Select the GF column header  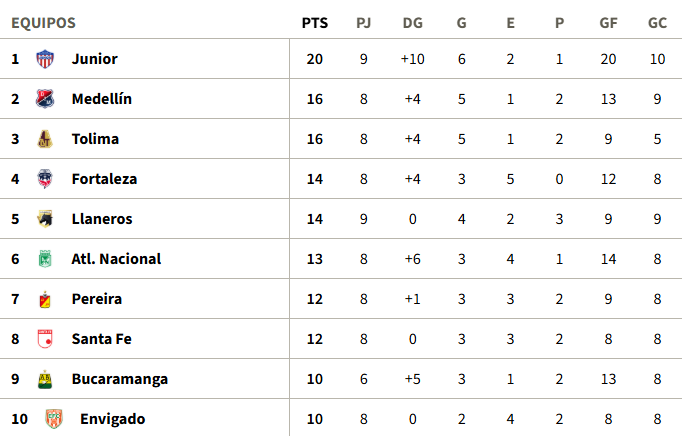[608, 23]
